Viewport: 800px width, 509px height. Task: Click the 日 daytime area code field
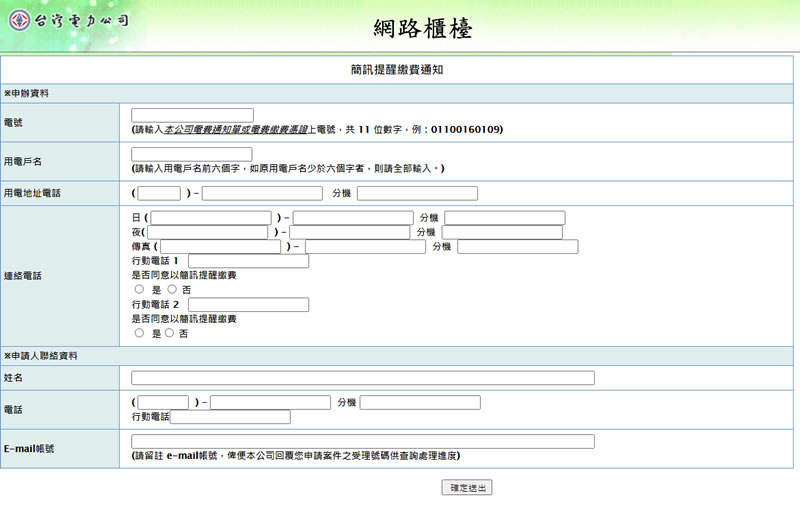tap(211, 218)
